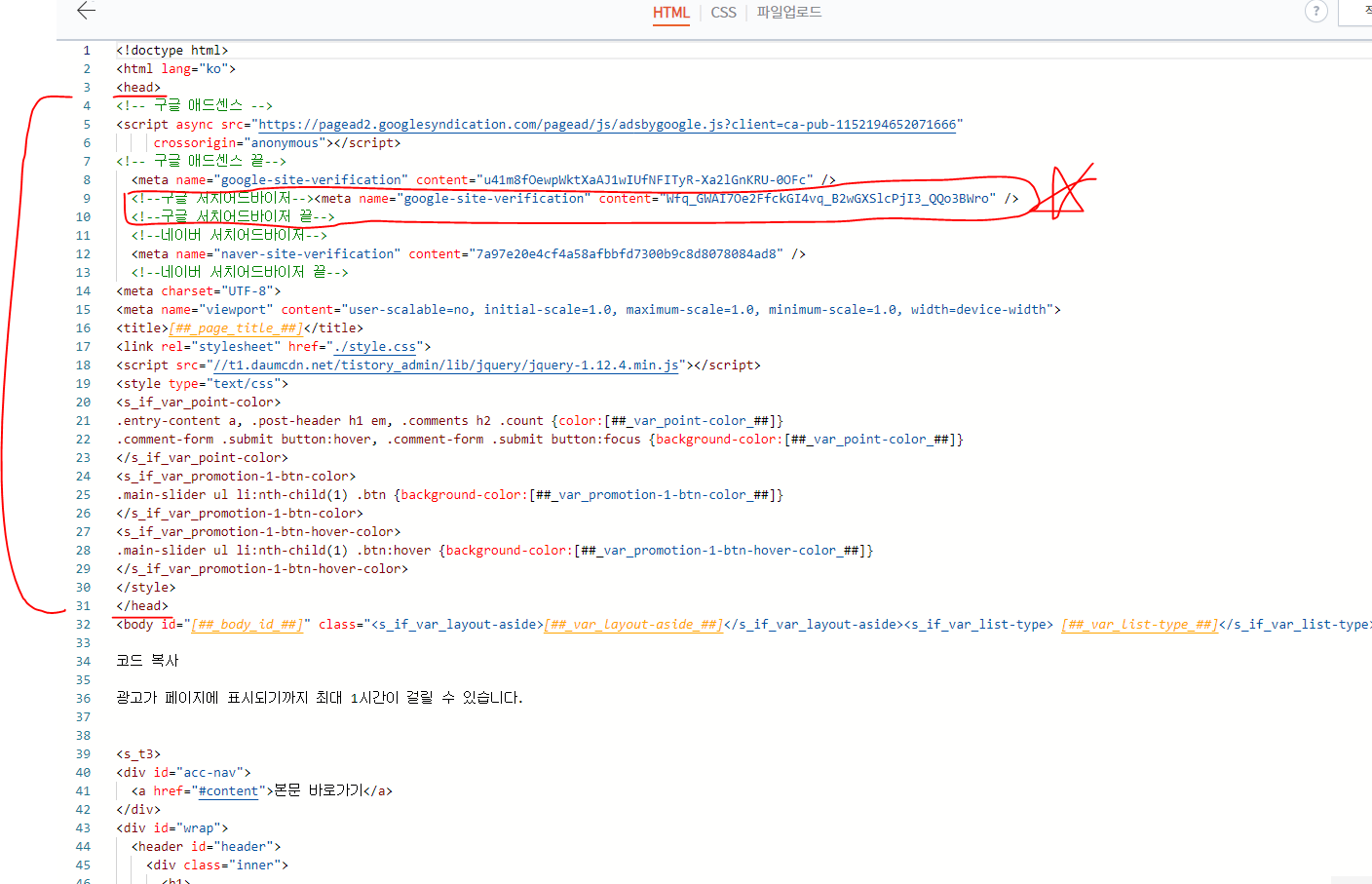Click line number 16 in gutter
The image size is (1372, 884).
[x=84, y=328]
